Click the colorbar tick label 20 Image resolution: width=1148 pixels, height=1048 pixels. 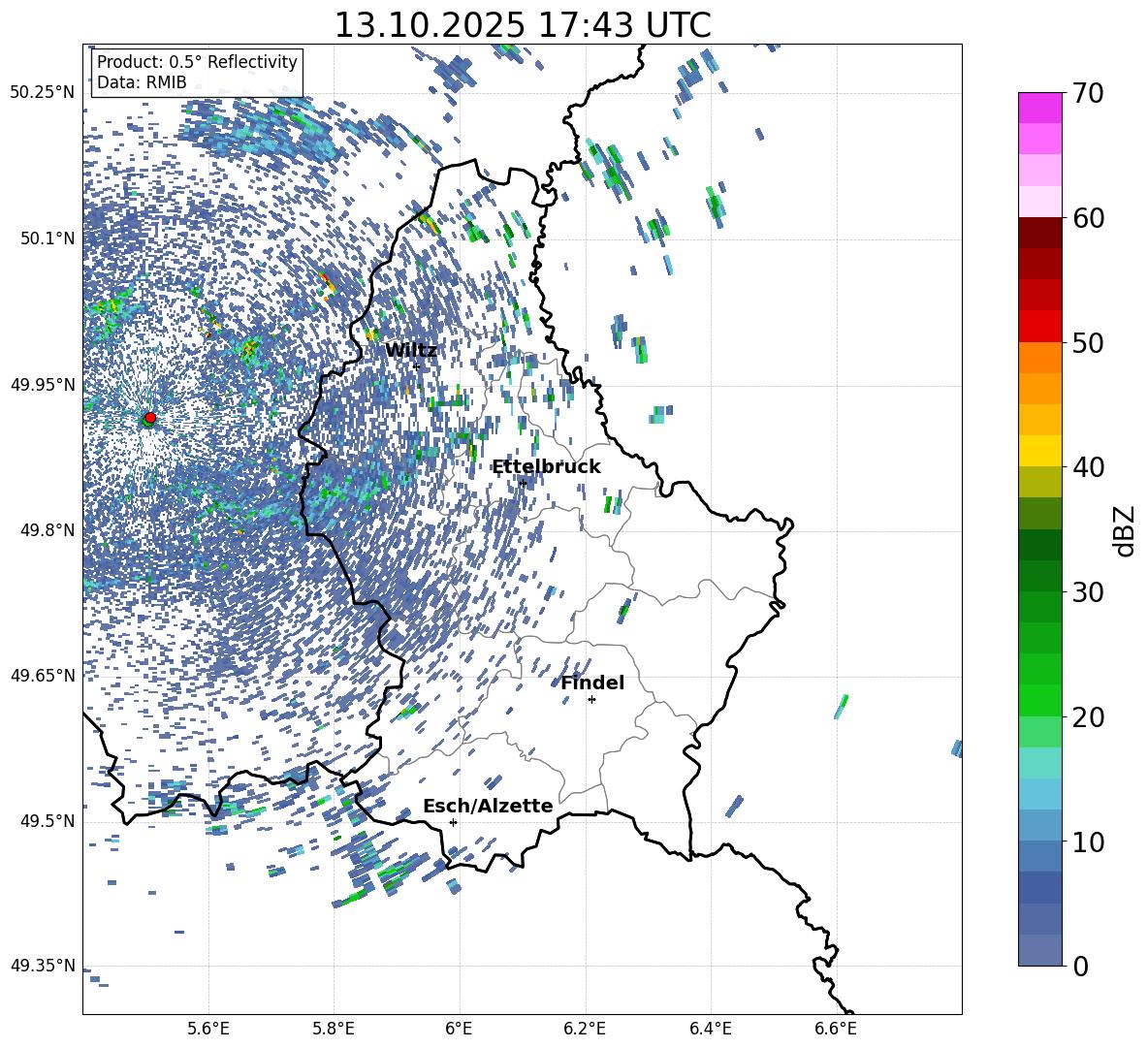tap(1089, 717)
